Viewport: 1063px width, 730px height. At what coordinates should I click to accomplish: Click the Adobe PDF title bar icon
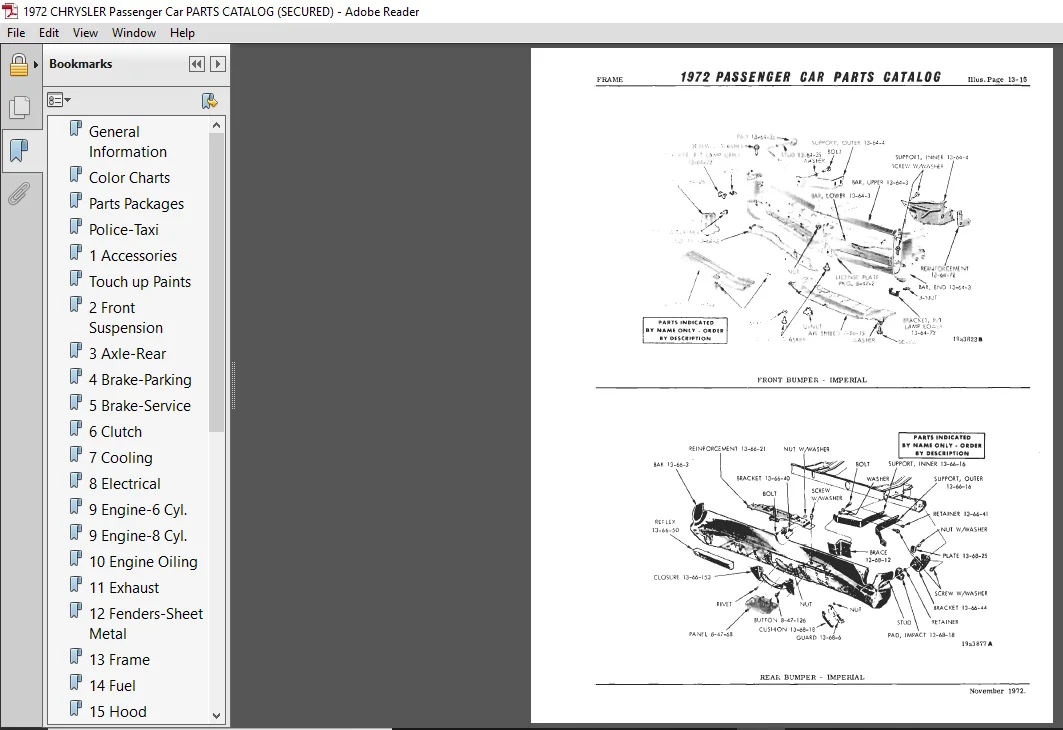[9, 11]
